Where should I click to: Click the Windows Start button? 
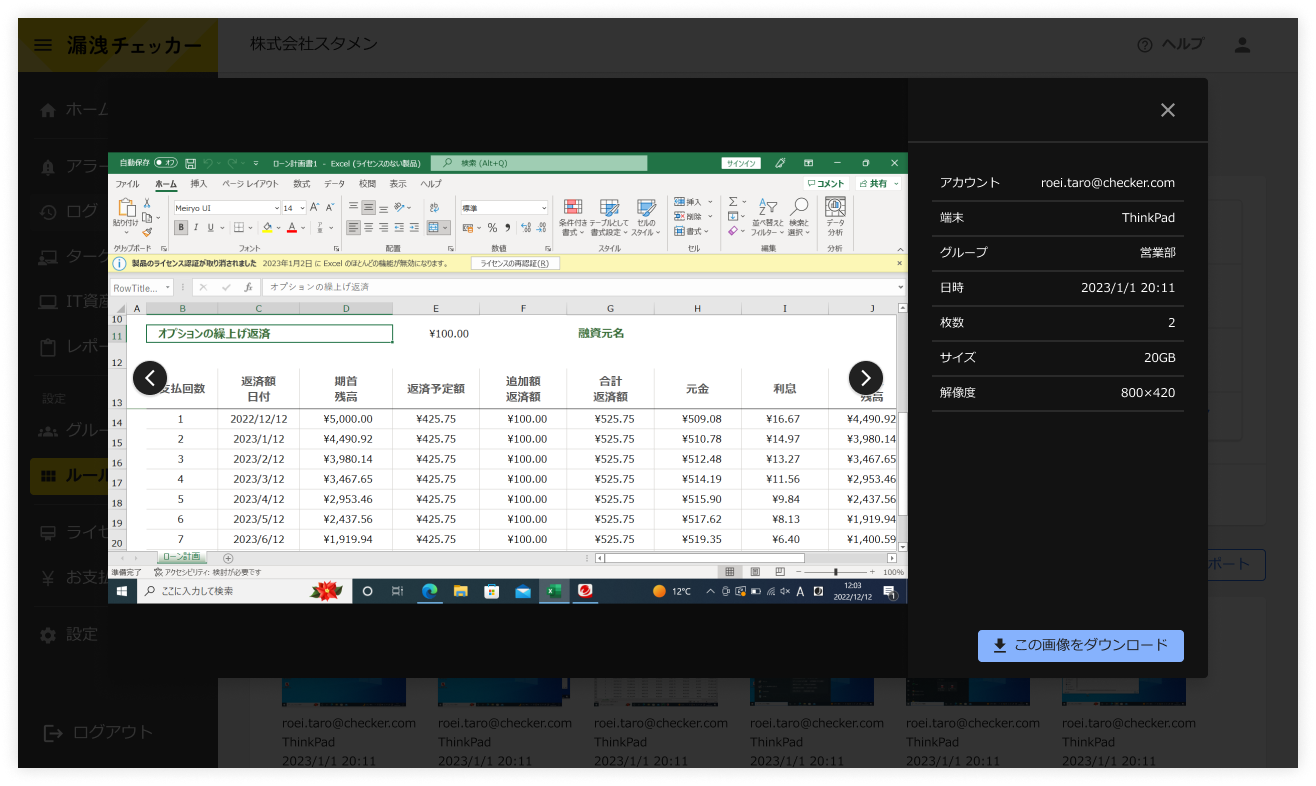[122, 591]
